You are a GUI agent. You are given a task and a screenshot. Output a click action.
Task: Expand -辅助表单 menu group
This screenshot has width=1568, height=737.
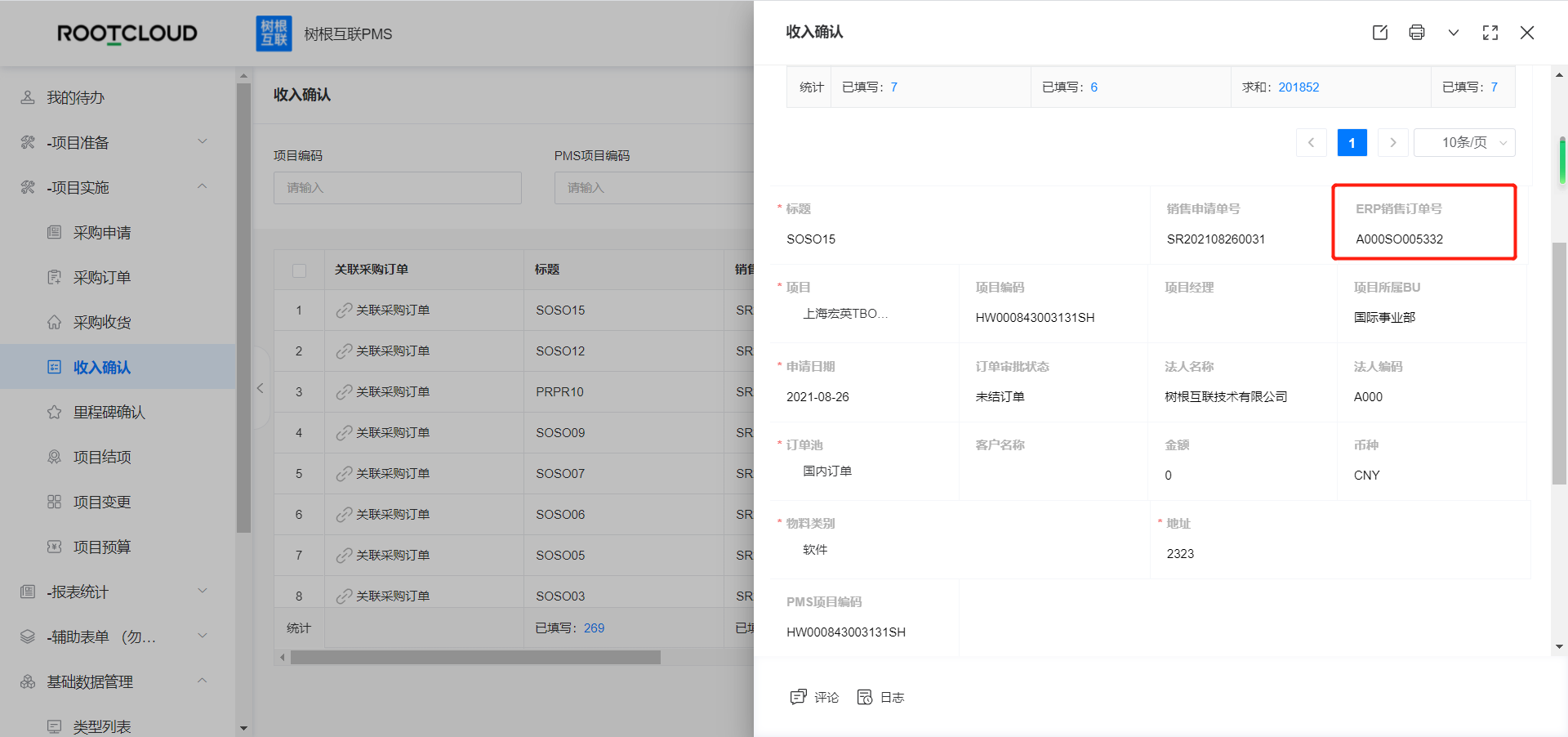[x=118, y=636]
